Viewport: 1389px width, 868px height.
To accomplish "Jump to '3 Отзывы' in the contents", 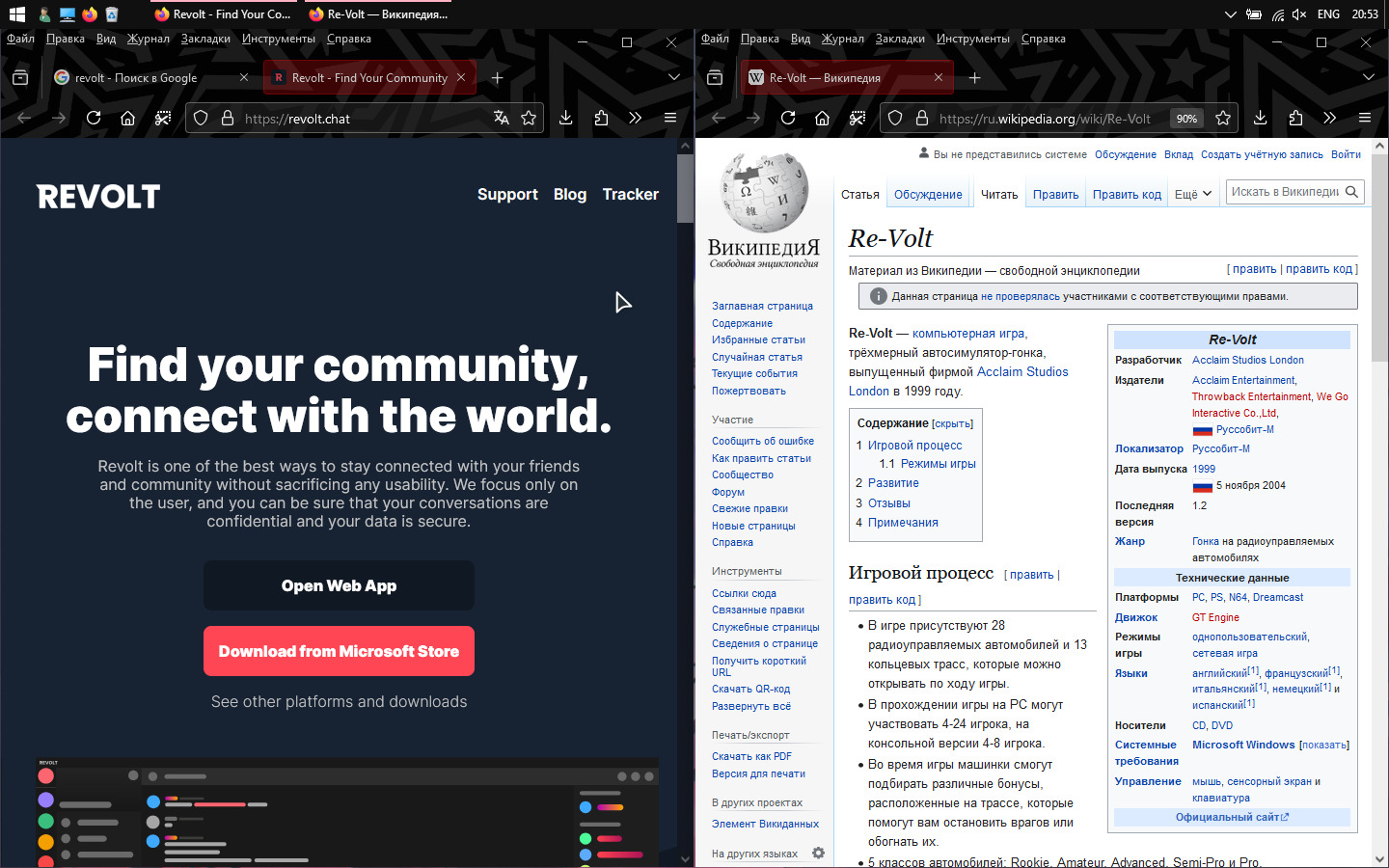I will pyautogui.click(x=883, y=503).
